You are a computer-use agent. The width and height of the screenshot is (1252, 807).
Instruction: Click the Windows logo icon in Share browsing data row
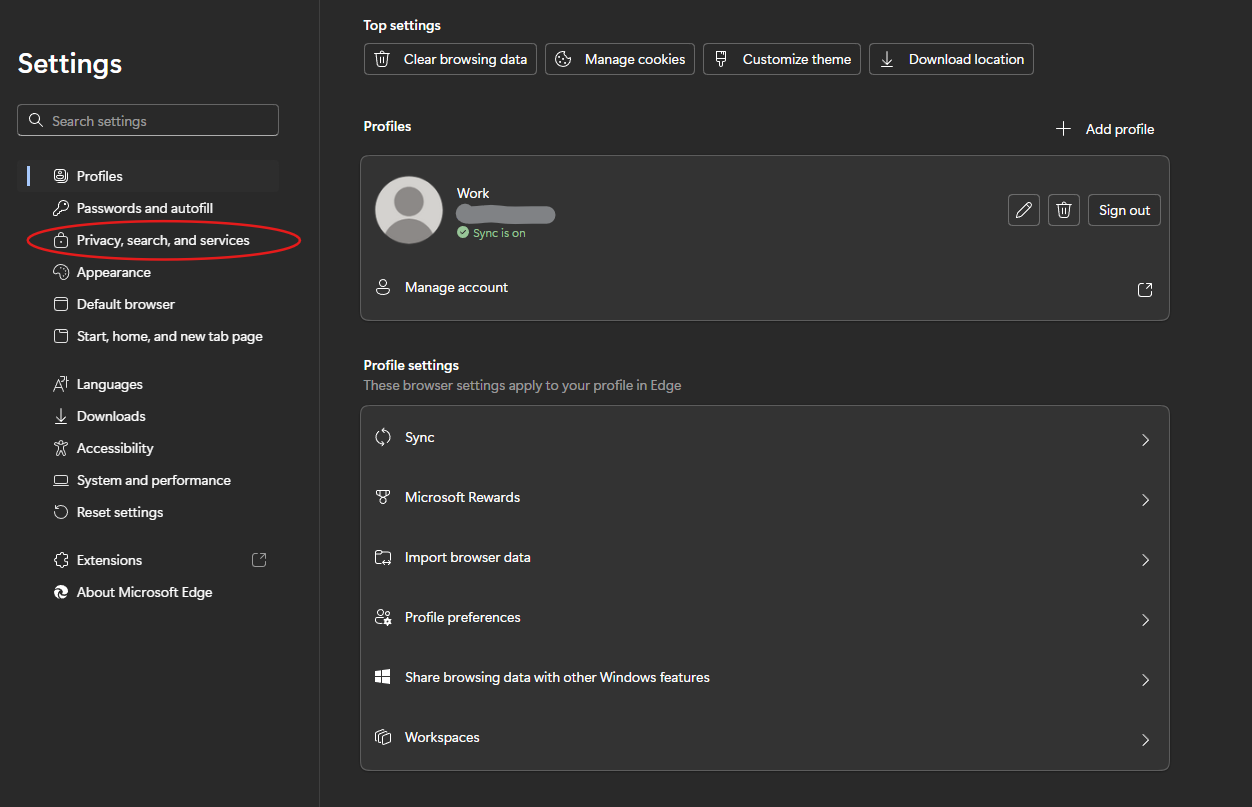click(x=383, y=677)
